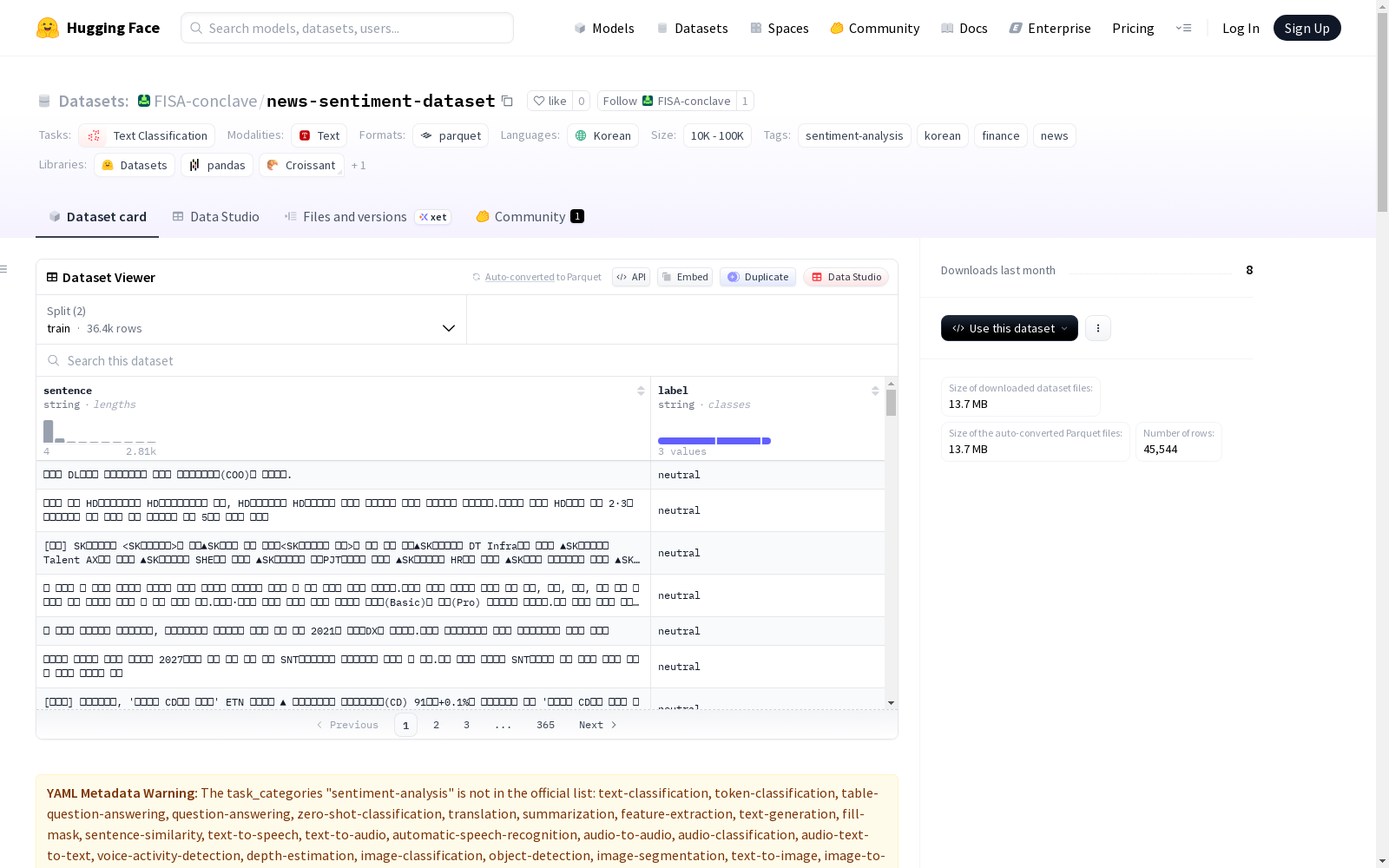This screenshot has width=1389, height=868.
Task: Click the sentiment-analysis tag
Action: [854, 135]
